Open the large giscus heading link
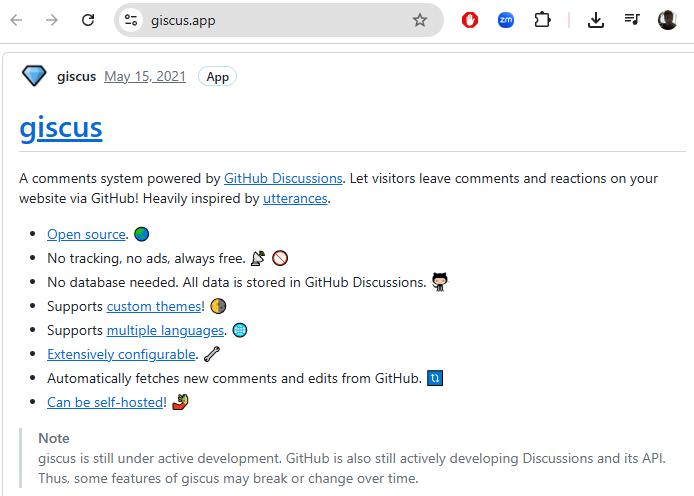This screenshot has width=694, height=496. pos(61,128)
